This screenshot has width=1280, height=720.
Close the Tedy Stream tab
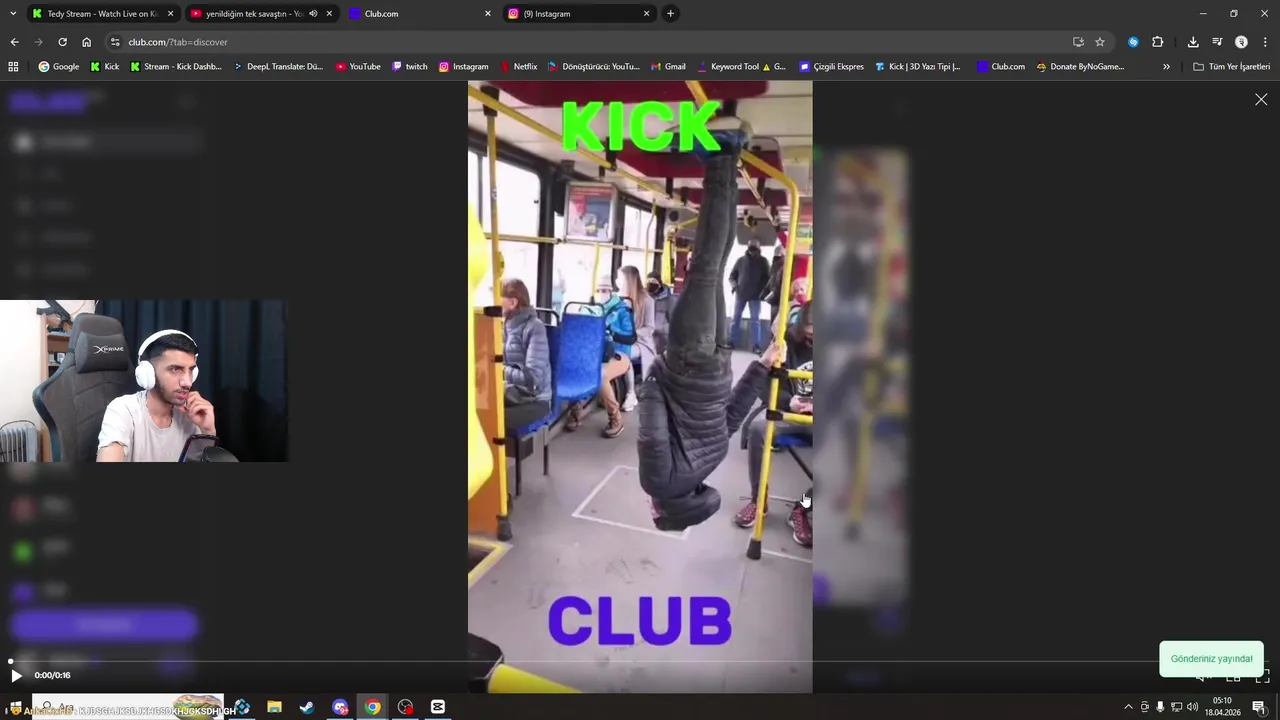pyautogui.click(x=170, y=14)
